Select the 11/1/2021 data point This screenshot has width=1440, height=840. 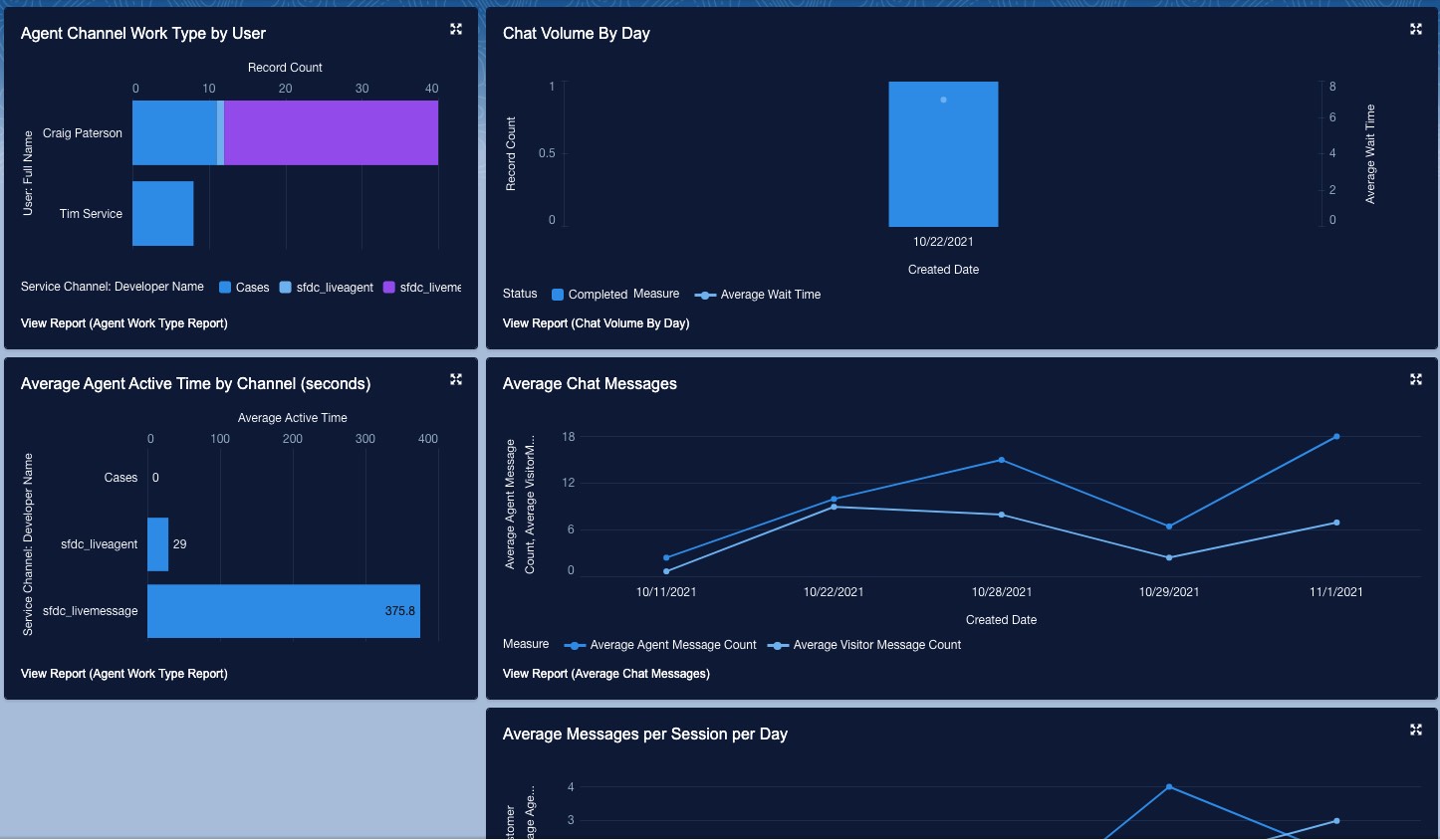[1335, 435]
